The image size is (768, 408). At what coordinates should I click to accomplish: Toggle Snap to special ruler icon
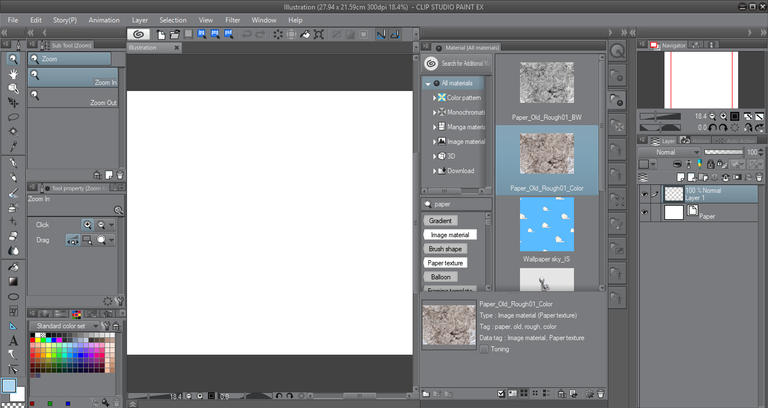[x=394, y=34]
